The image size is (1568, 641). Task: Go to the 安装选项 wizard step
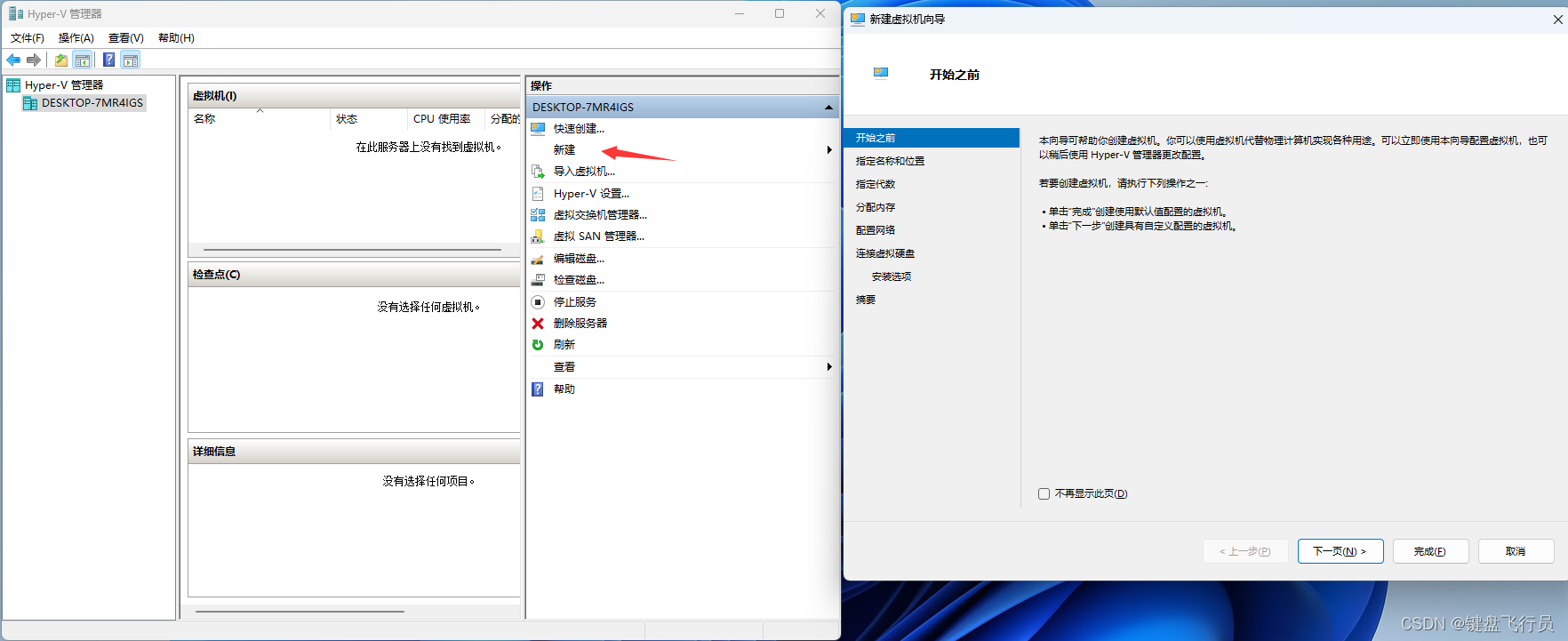[892, 276]
